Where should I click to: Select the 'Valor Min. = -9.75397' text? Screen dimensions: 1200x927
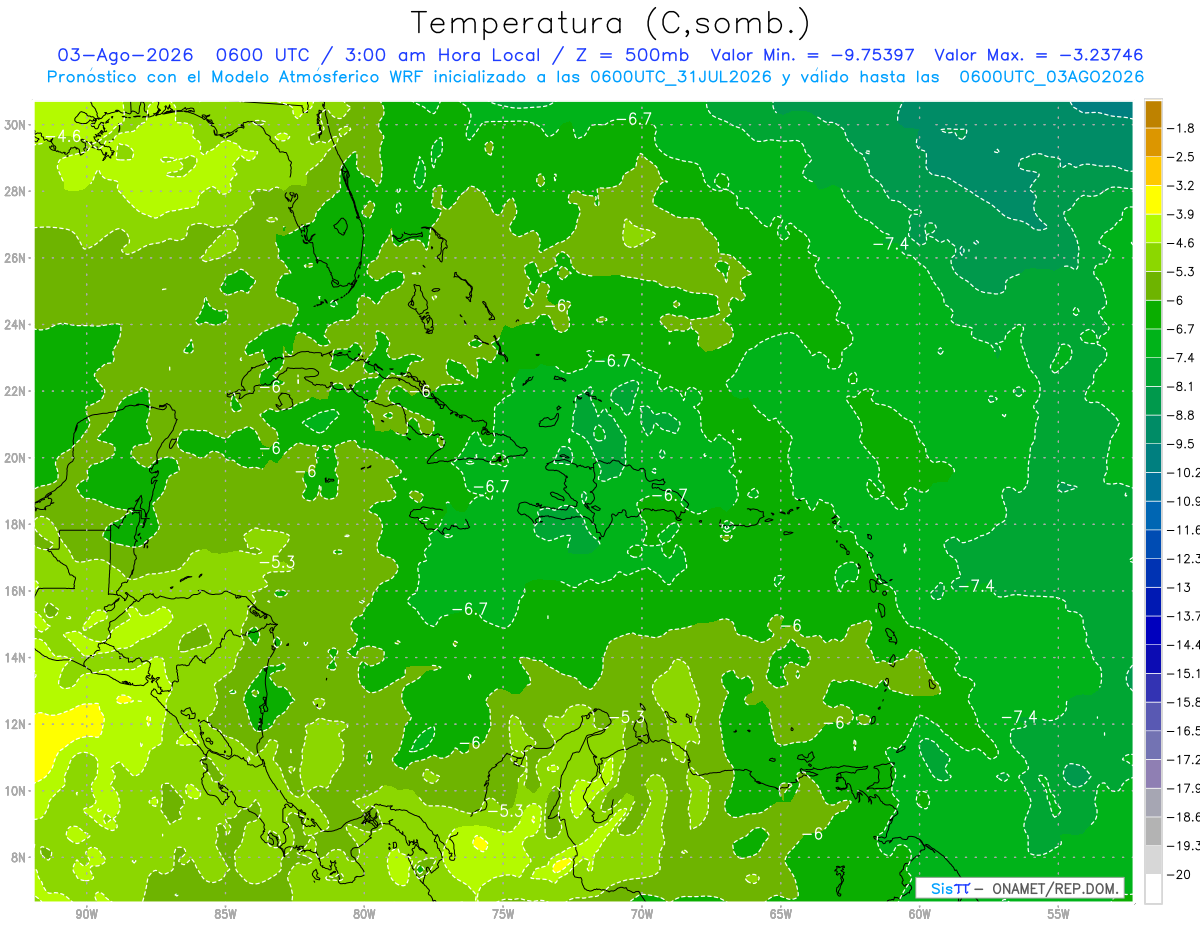coord(813,55)
